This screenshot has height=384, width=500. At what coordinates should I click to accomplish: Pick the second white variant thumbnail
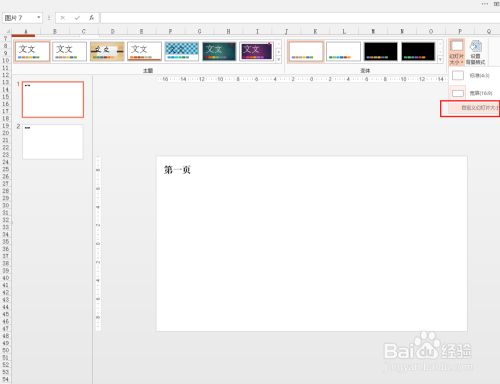point(343,52)
